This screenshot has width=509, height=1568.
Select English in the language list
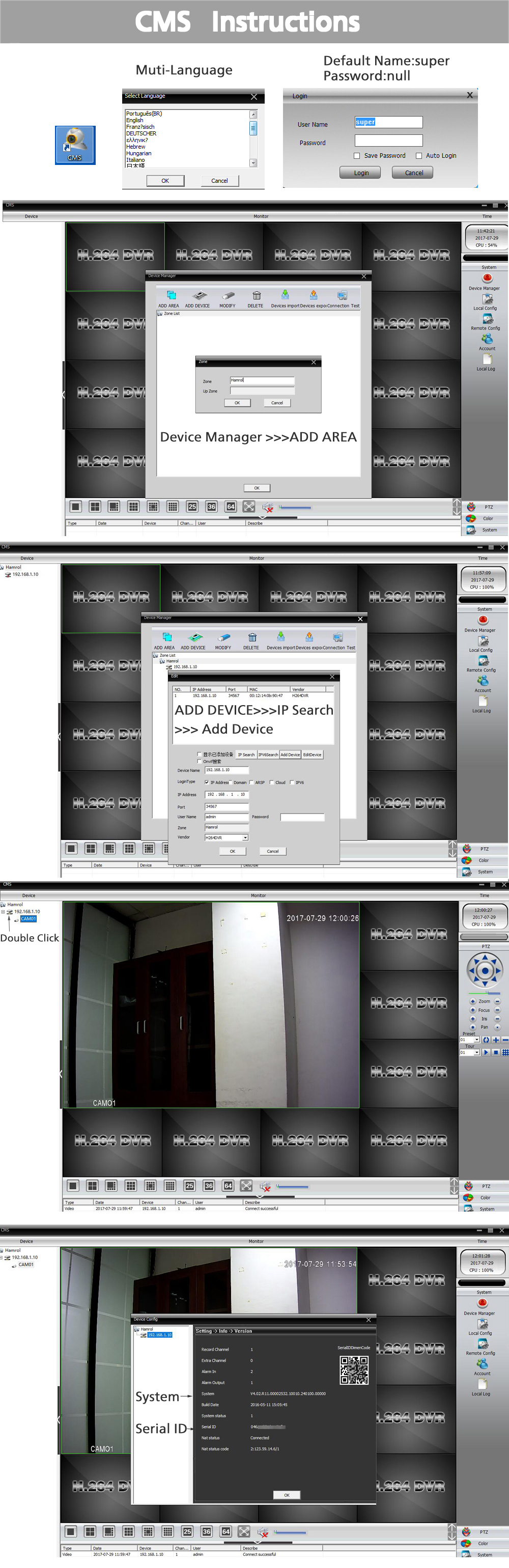pyautogui.click(x=135, y=121)
